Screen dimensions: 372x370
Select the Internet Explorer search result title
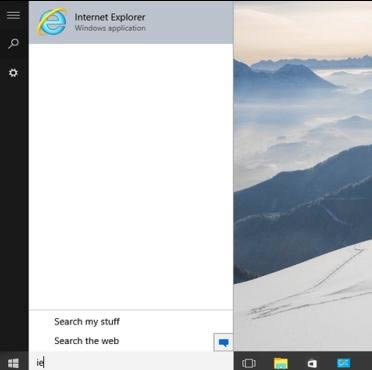pos(110,17)
